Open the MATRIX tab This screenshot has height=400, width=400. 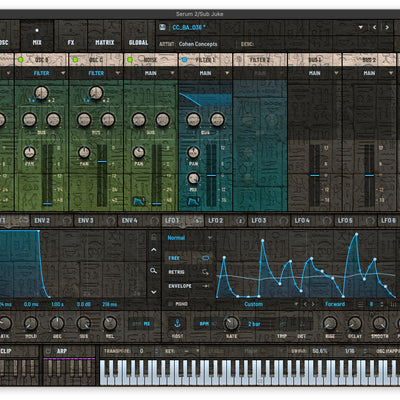pyautogui.click(x=105, y=36)
